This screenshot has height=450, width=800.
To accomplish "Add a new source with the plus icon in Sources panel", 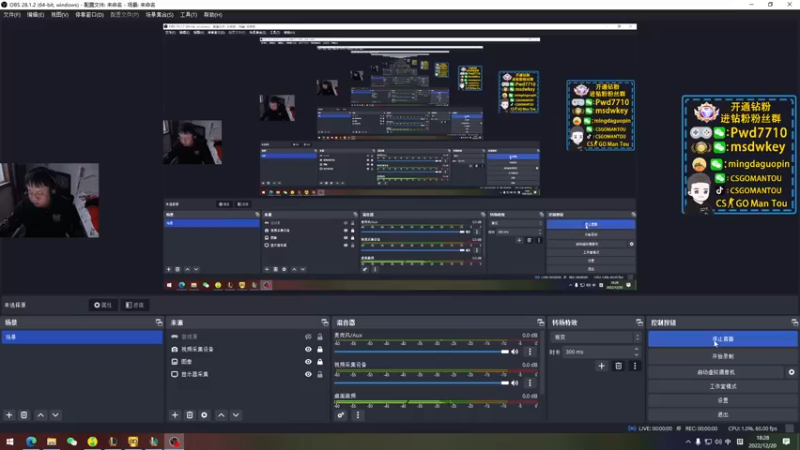I will [175, 415].
